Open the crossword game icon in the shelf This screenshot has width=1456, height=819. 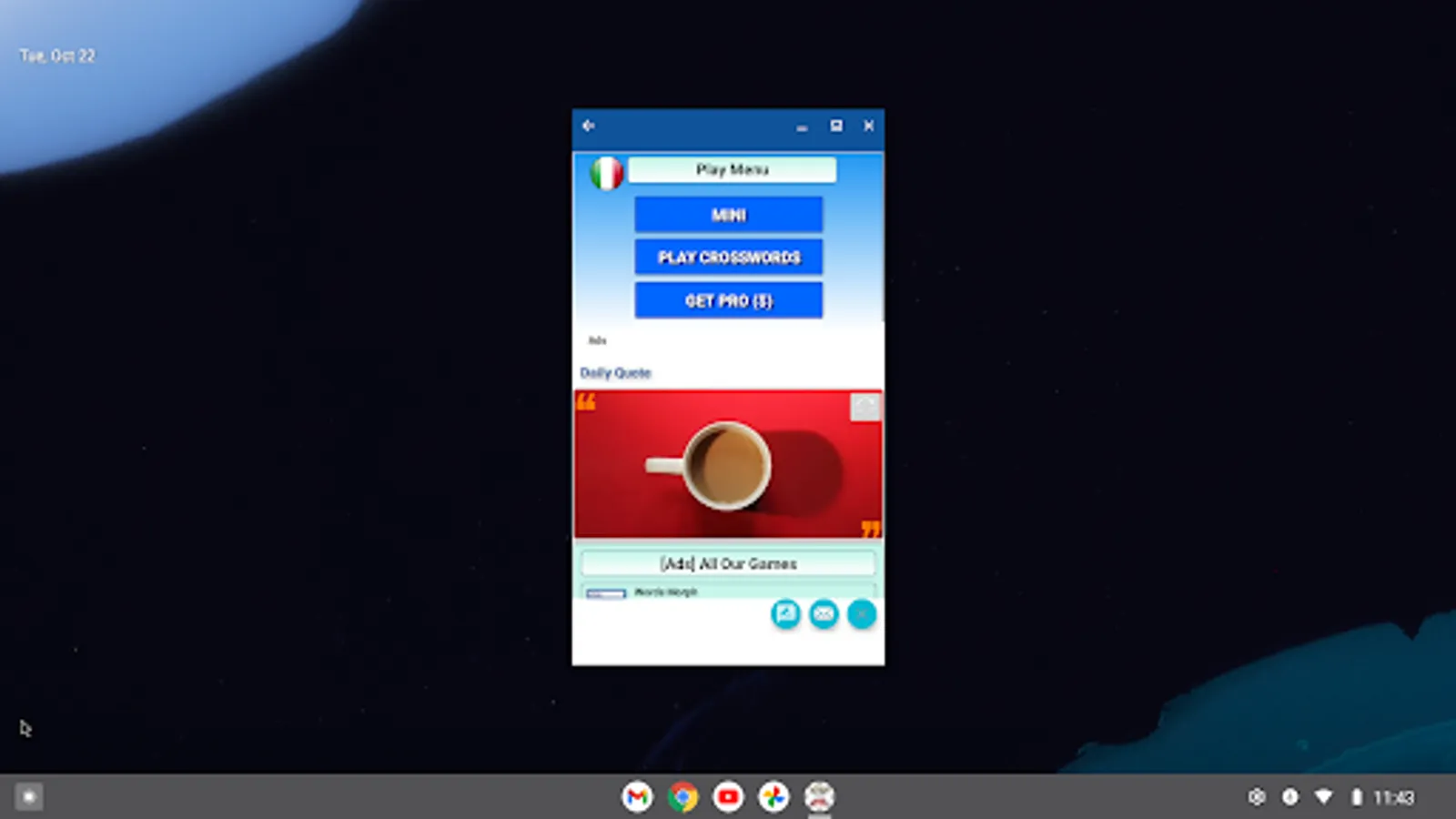pyautogui.click(x=818, y=796)
